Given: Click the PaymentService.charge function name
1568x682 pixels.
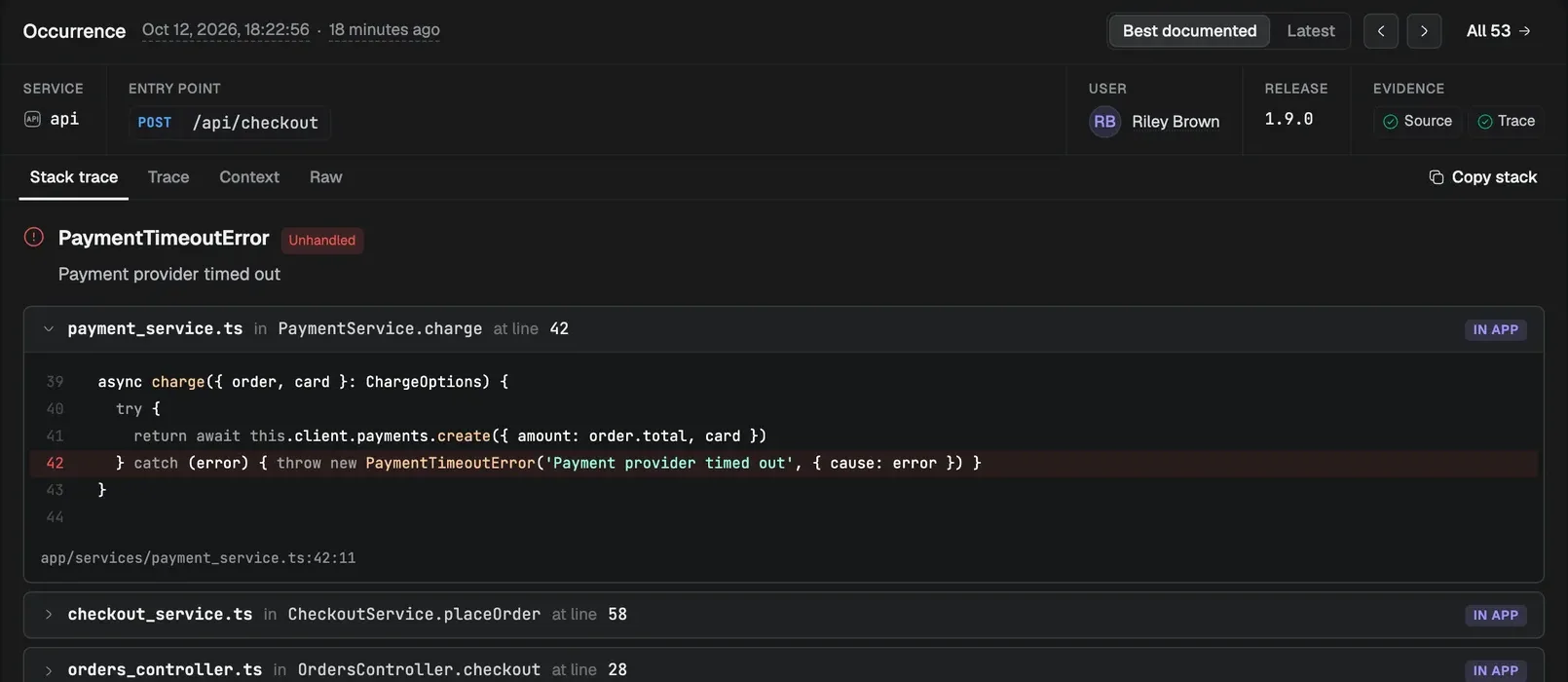Looking at the screenshot, I should [380, 329].
